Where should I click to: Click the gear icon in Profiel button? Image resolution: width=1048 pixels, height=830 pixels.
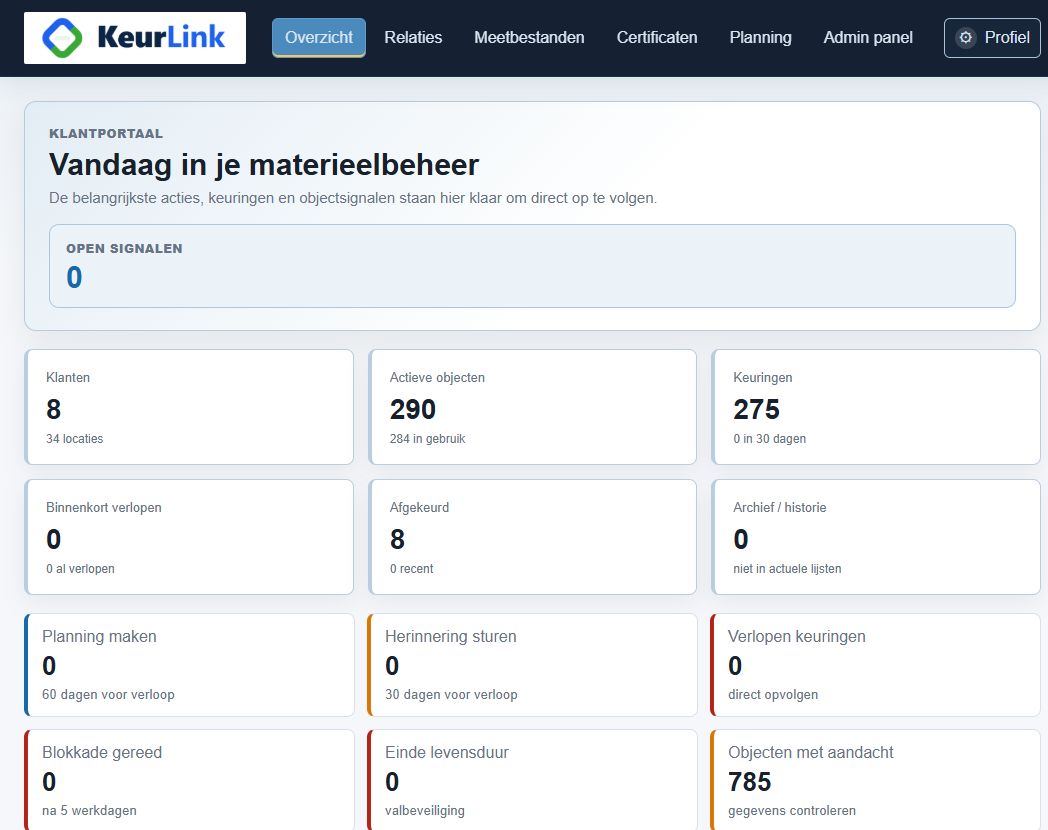[965, 37]
